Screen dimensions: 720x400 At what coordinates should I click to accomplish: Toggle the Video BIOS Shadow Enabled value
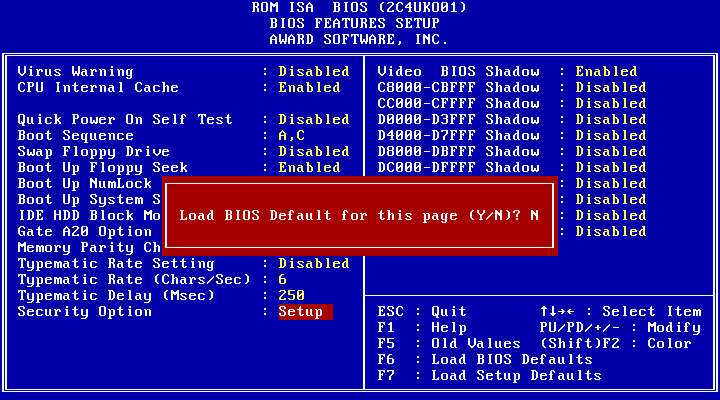tap(606, 72)
